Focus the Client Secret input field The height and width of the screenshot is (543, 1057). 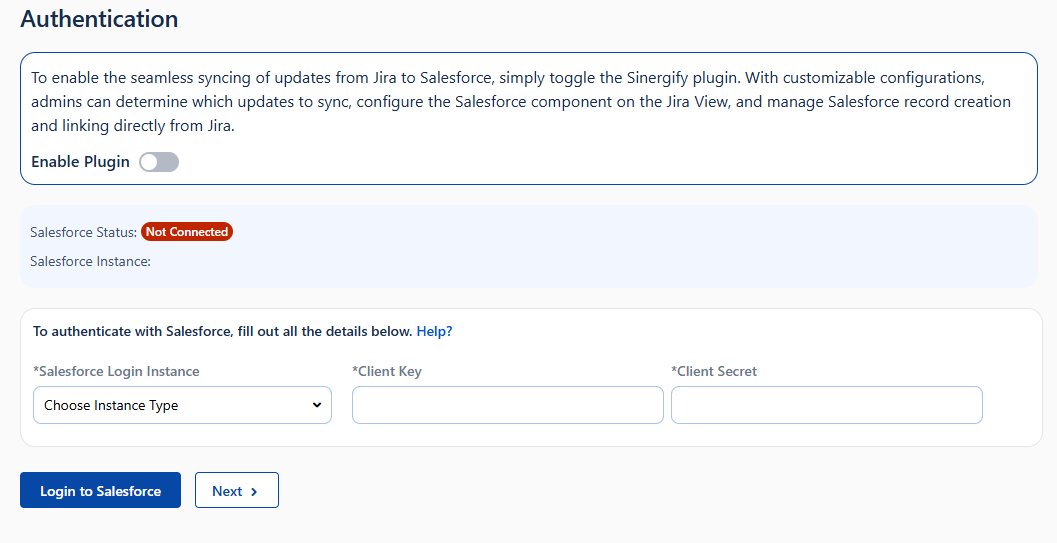[x=826, y=405]
